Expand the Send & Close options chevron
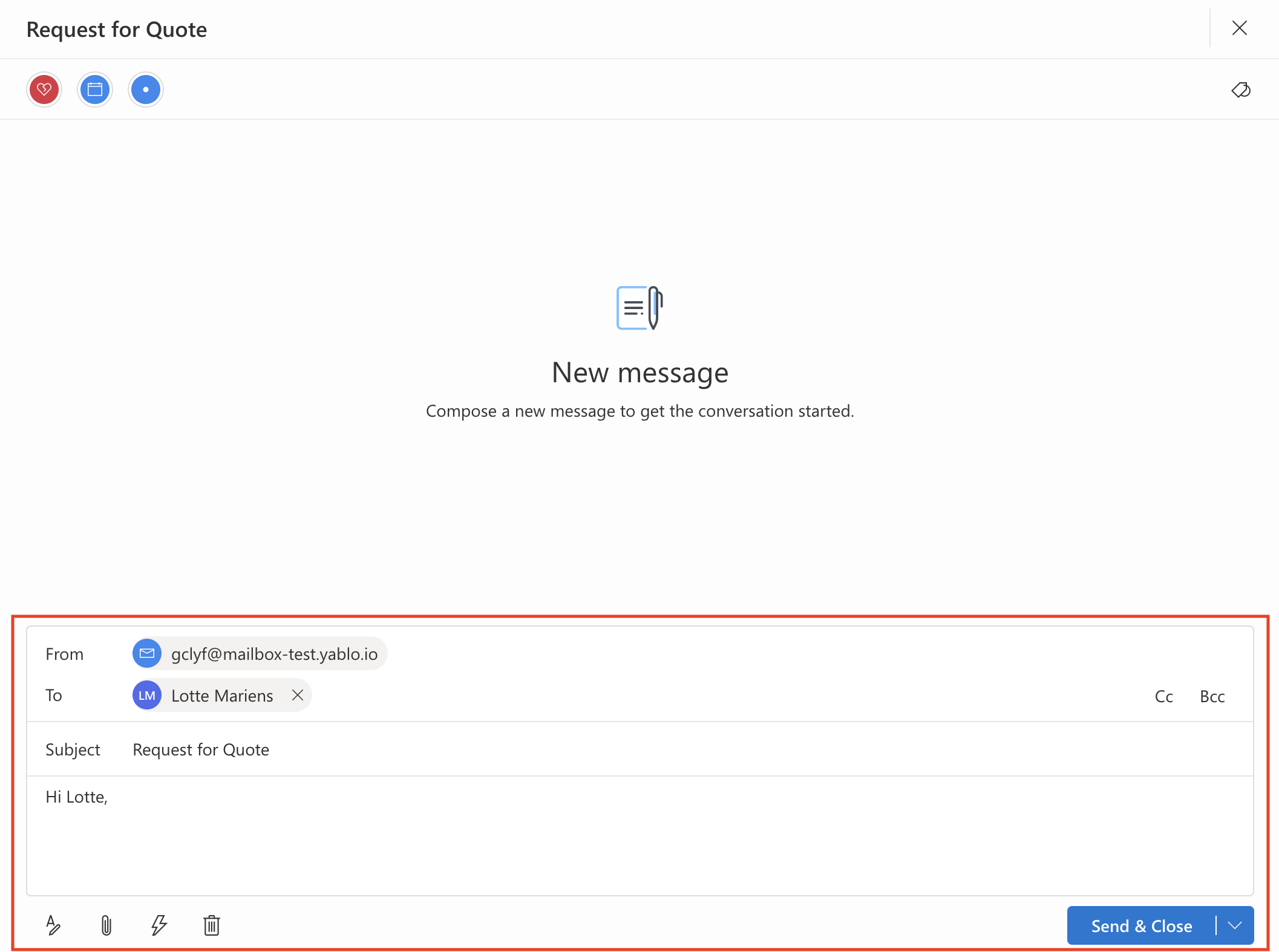 click(x=1234, y=925)
